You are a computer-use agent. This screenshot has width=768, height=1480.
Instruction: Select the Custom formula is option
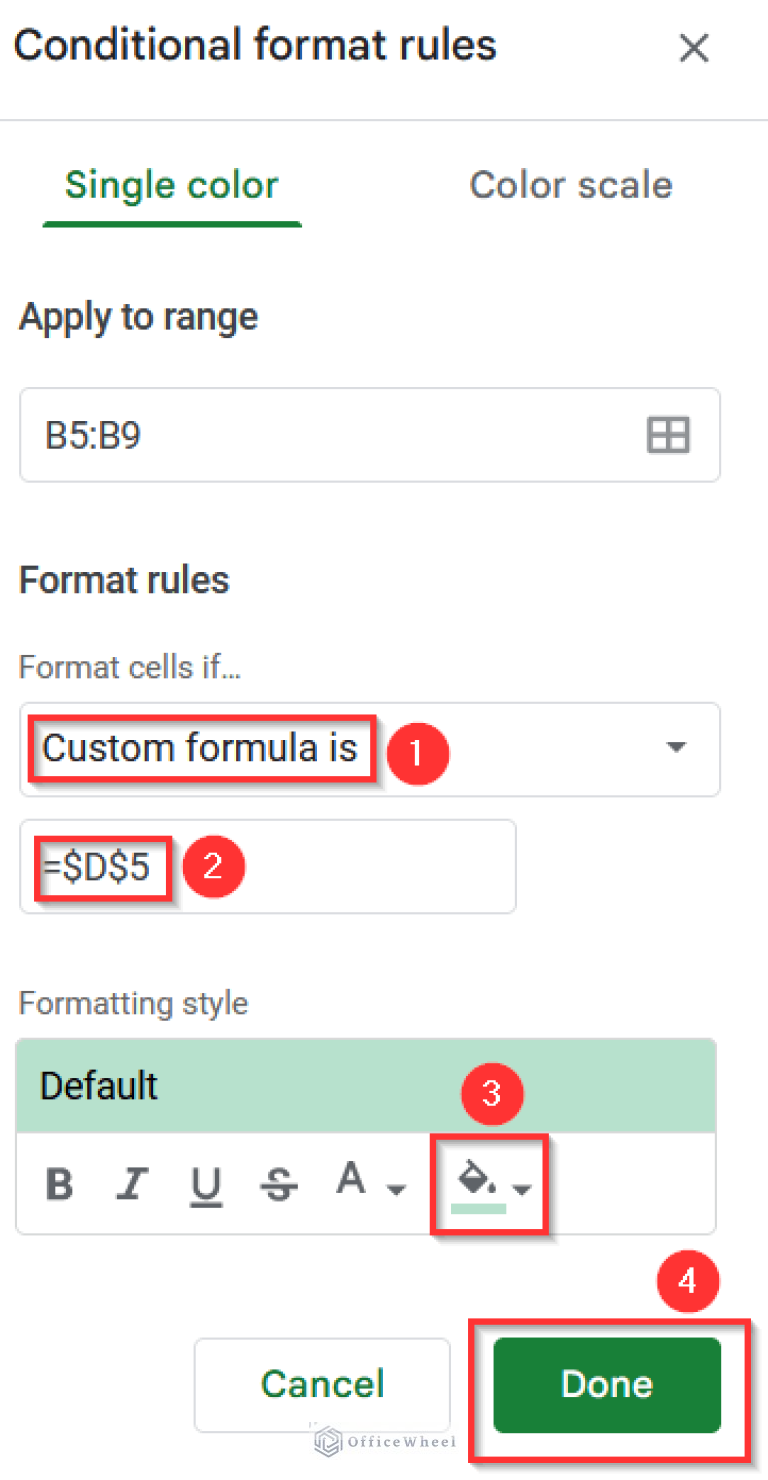[x=201, y=748]
